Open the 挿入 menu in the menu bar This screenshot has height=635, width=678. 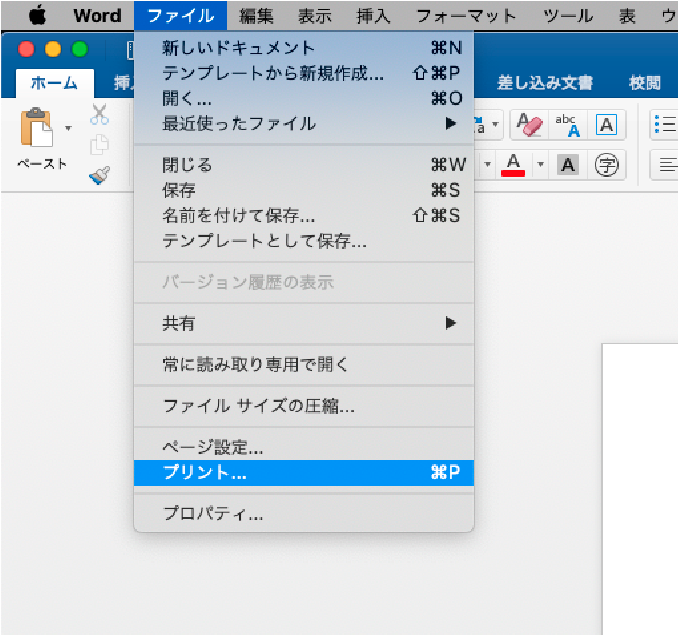pyautogui.click(x=373, y=16)
